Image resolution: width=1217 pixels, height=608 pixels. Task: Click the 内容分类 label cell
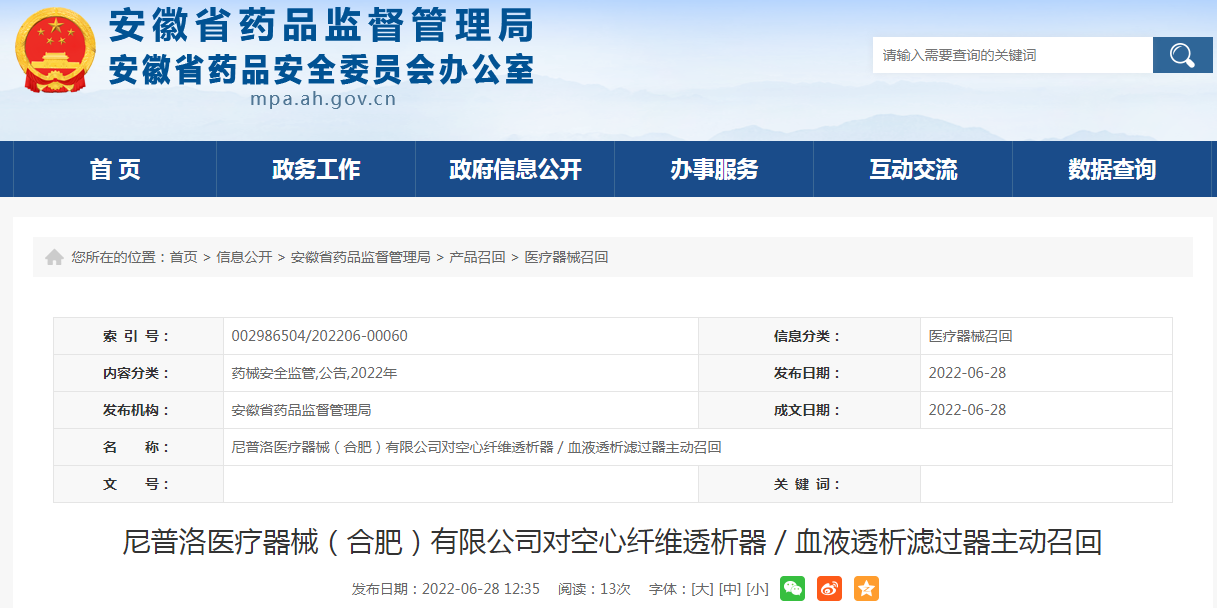(138, 373)
